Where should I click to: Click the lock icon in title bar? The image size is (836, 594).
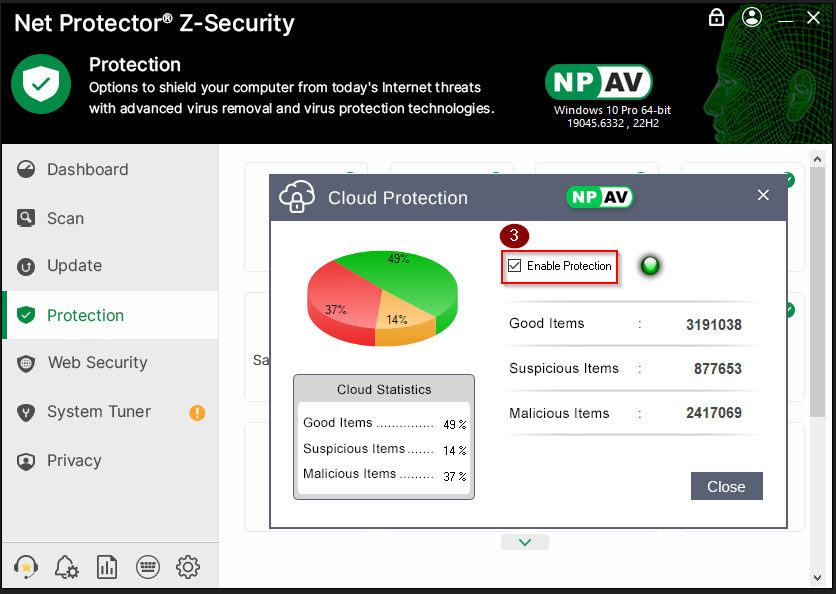click(716, 18)
